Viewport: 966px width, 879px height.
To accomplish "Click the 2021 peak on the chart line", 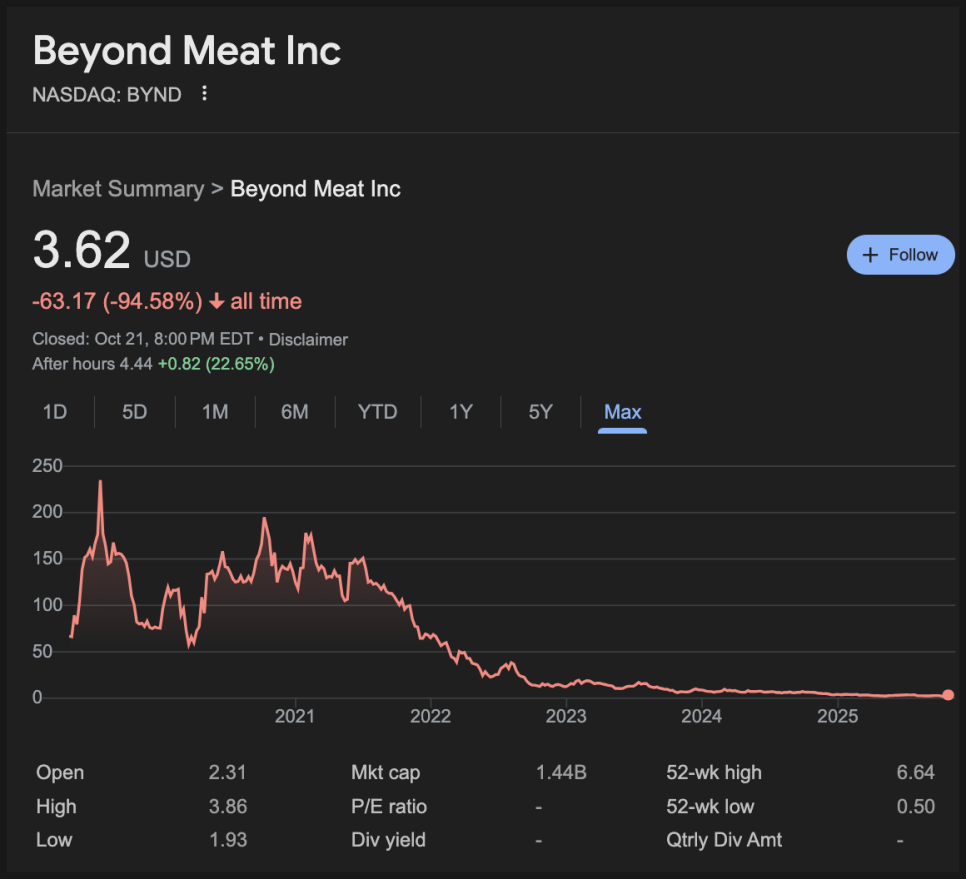I will click(306, 534).
